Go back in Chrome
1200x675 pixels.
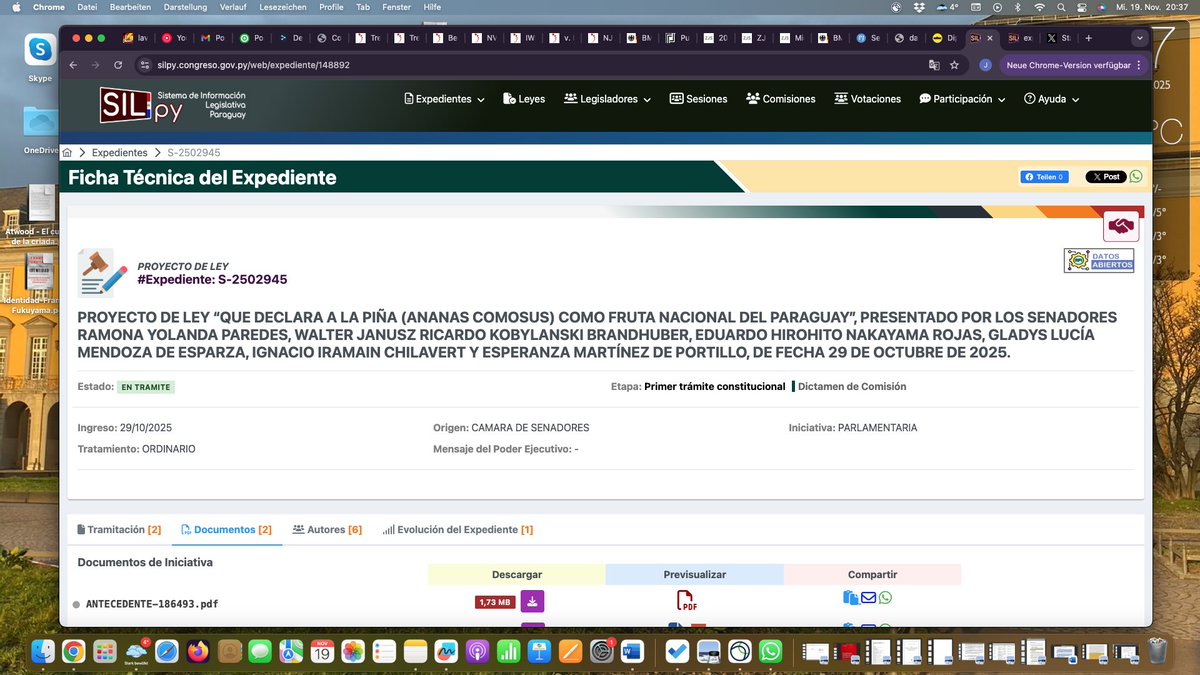point(71,64)
